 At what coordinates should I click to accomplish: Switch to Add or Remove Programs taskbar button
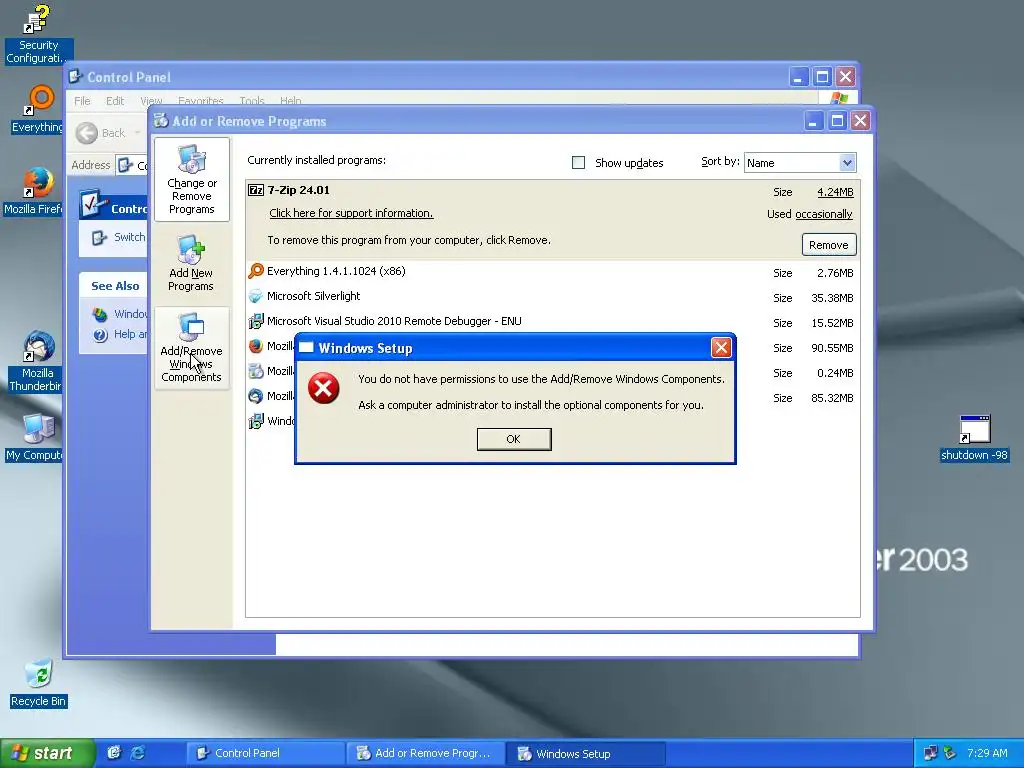tap(425, 753)
